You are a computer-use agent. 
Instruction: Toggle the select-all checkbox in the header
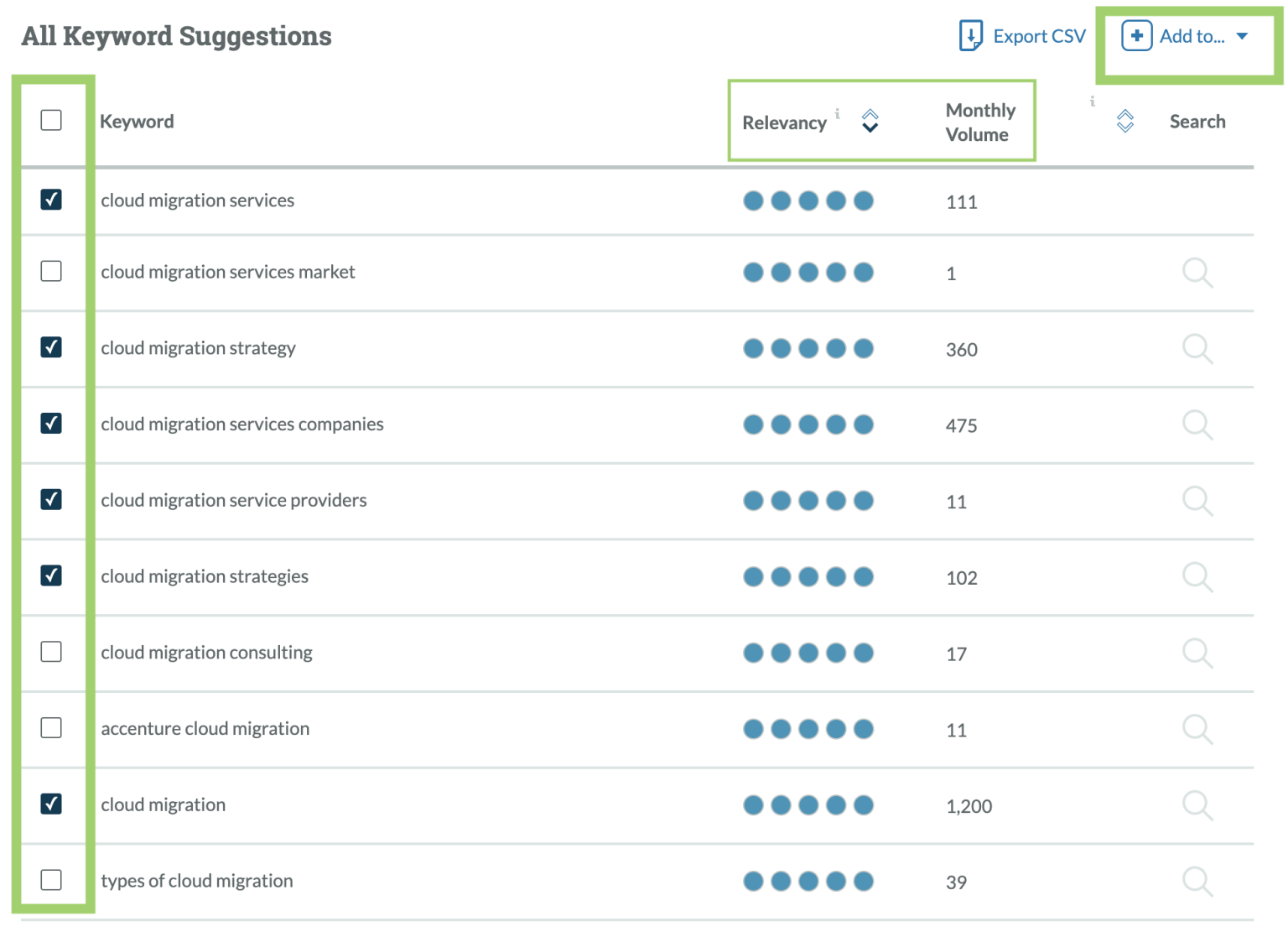(51, 120)
